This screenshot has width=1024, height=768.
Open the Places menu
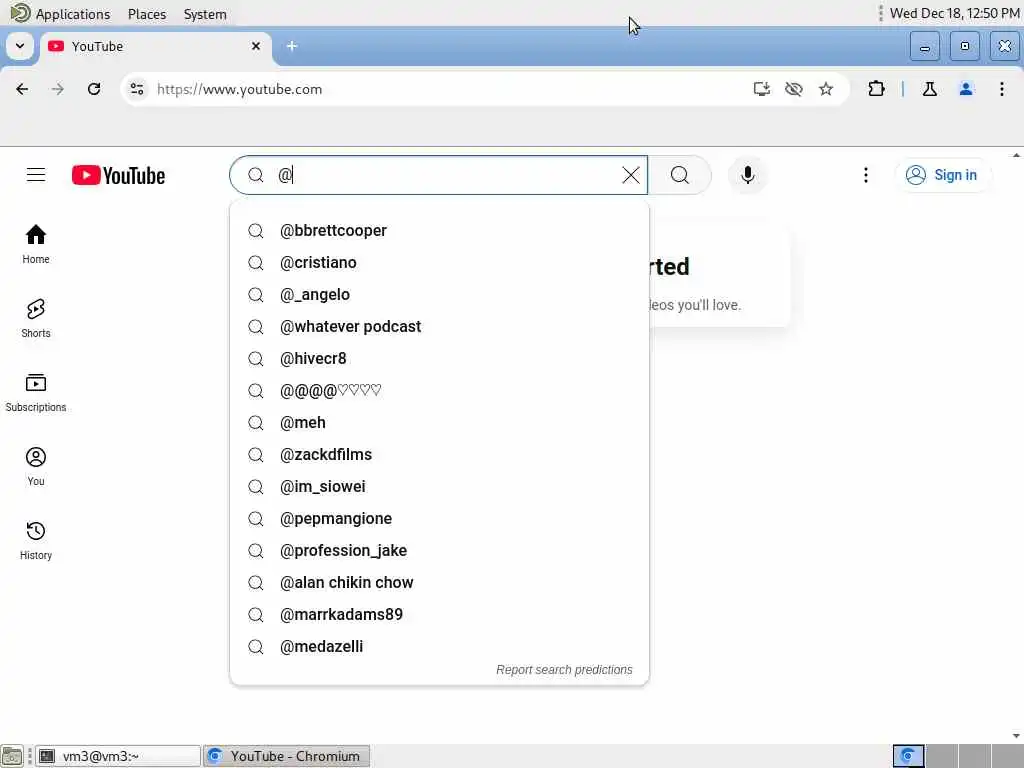[x=147, y=14]
